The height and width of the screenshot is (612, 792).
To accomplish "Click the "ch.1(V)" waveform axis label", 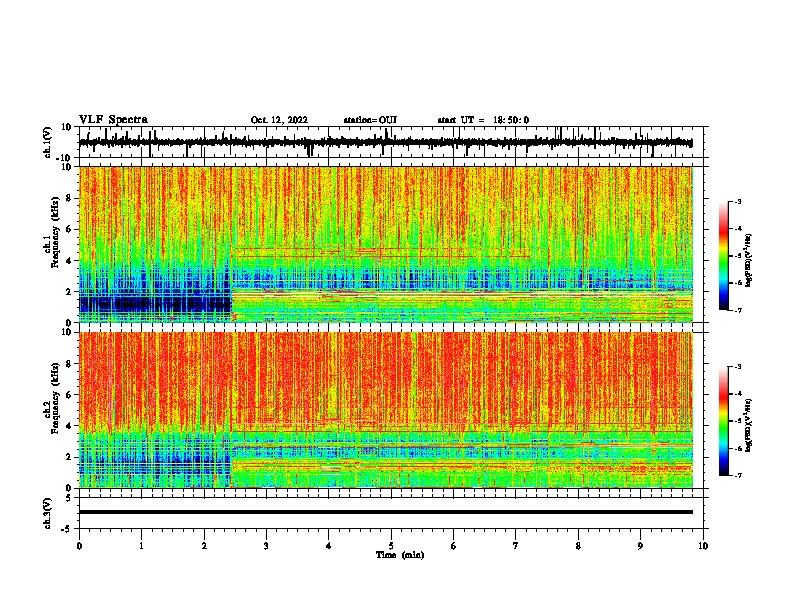I will tap(48, 142).
